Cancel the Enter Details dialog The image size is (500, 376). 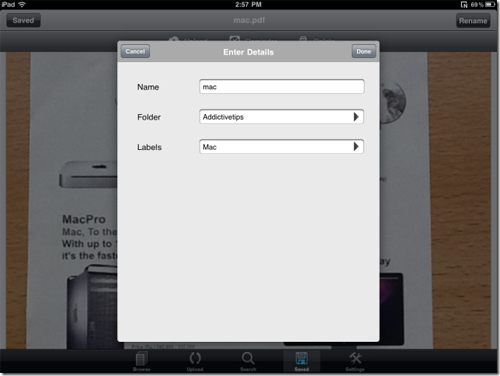click(x=135, y=51)
